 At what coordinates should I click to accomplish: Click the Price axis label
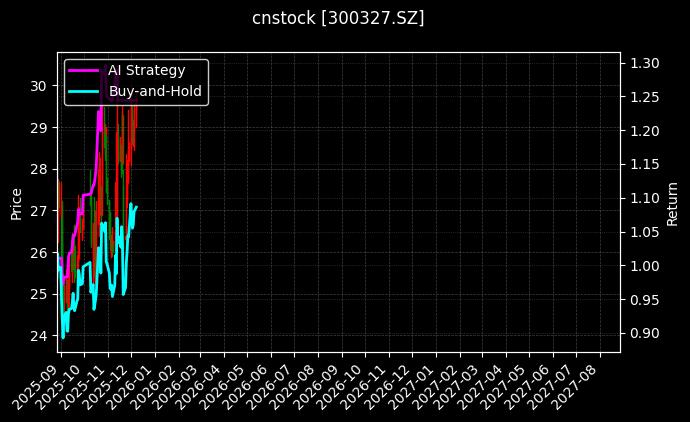(16, 204)
